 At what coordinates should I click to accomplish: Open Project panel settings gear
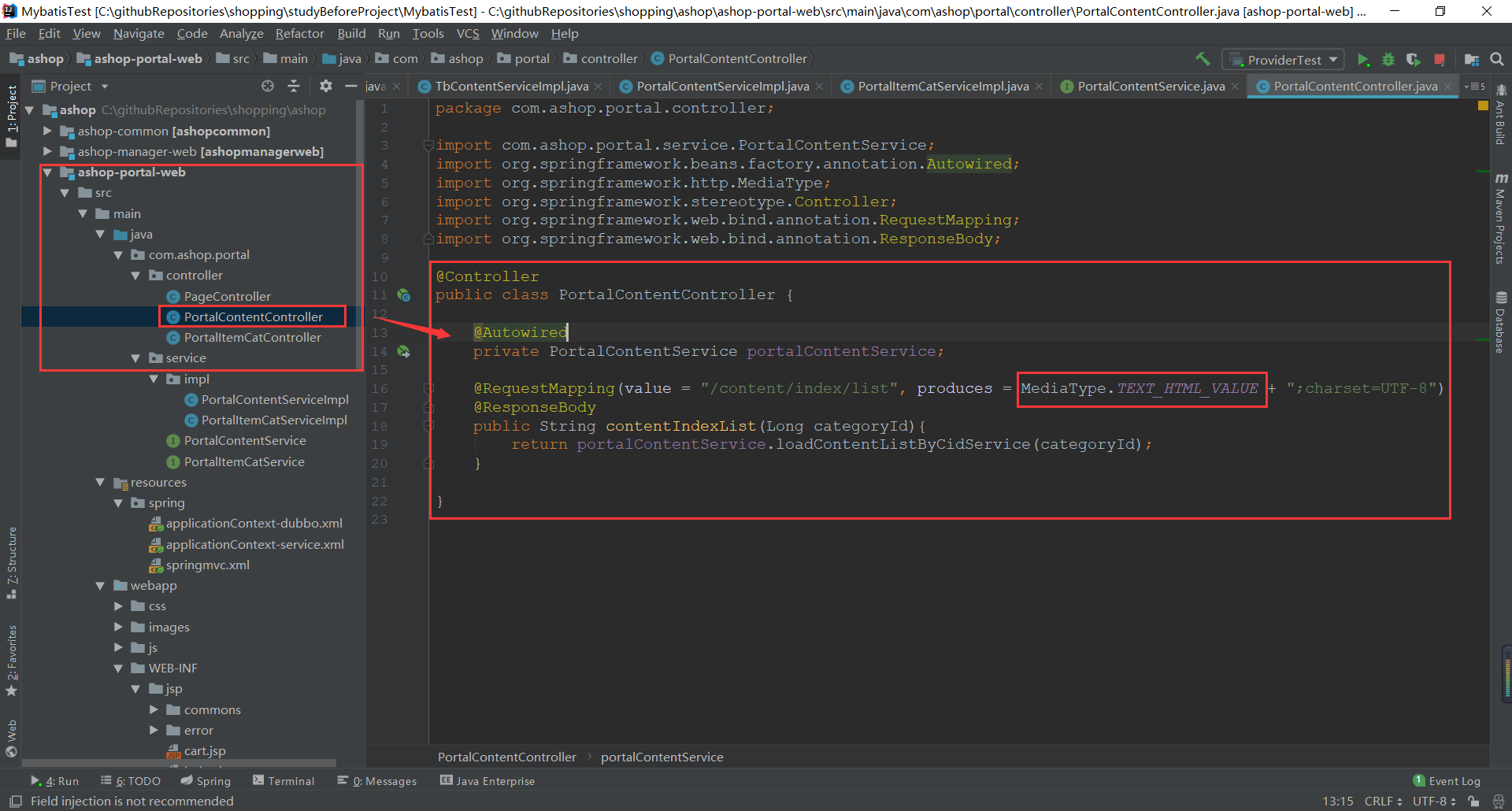tap(325, 86)
